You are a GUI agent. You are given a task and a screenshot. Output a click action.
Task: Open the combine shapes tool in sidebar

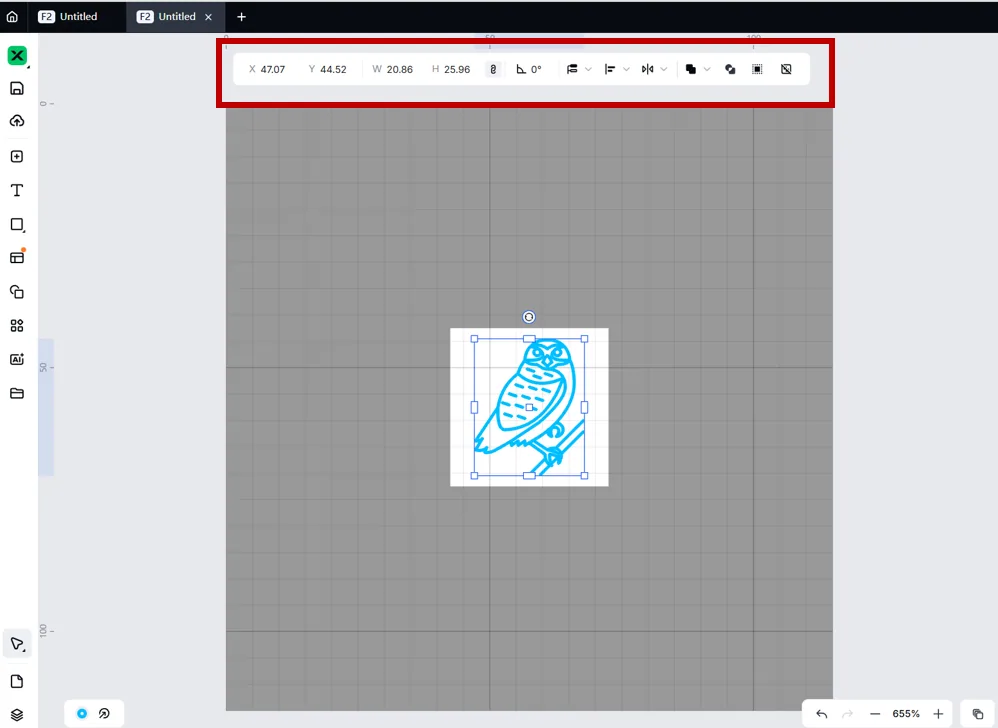pyautogui.click(x=17, y=292)
